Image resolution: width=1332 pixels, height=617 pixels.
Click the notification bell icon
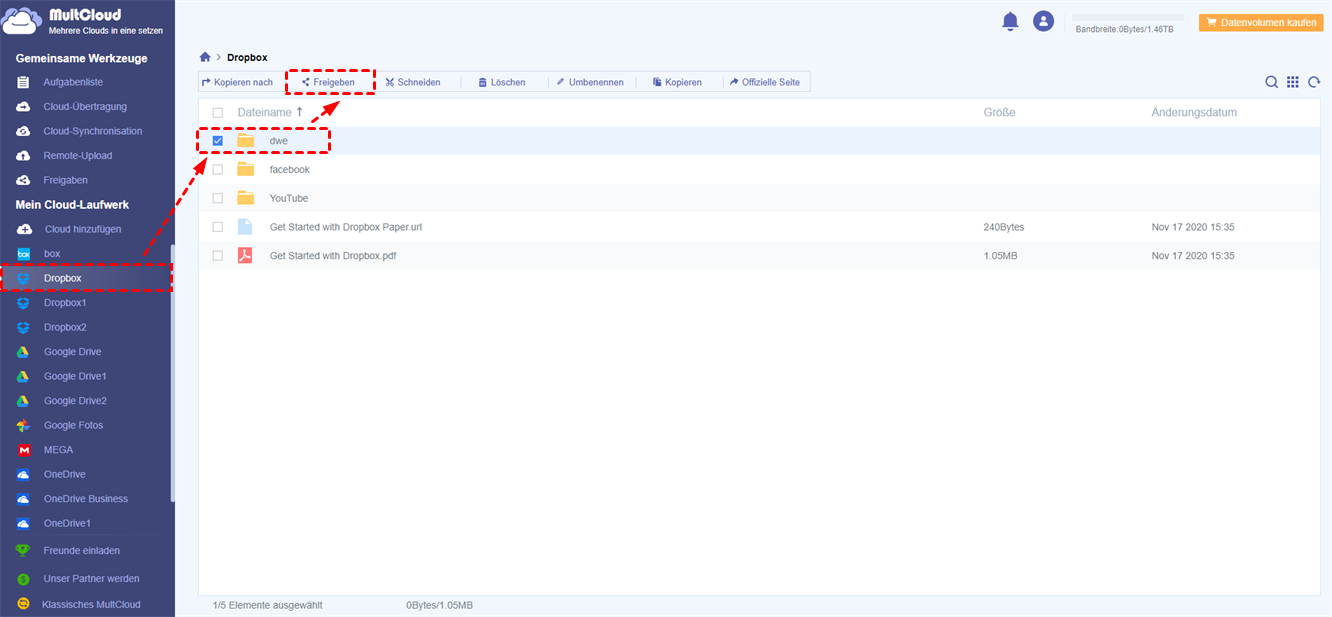click(1010, 21)
